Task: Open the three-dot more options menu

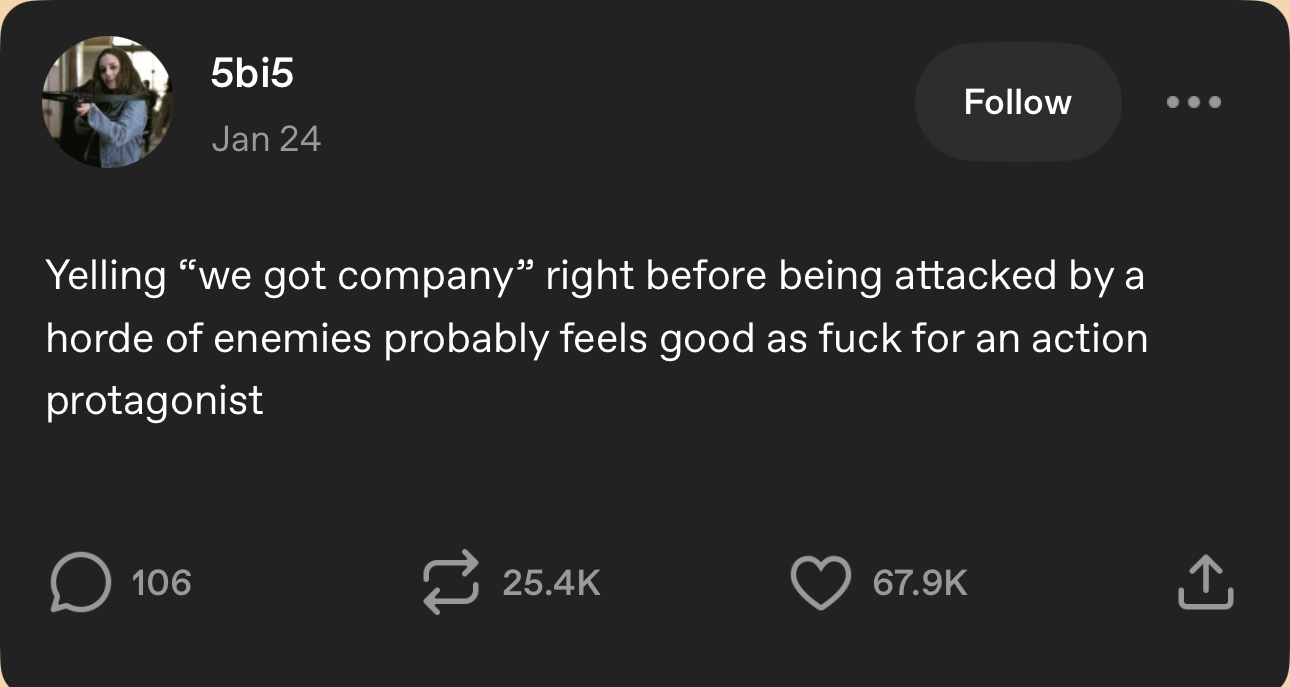Action: 1194,102
